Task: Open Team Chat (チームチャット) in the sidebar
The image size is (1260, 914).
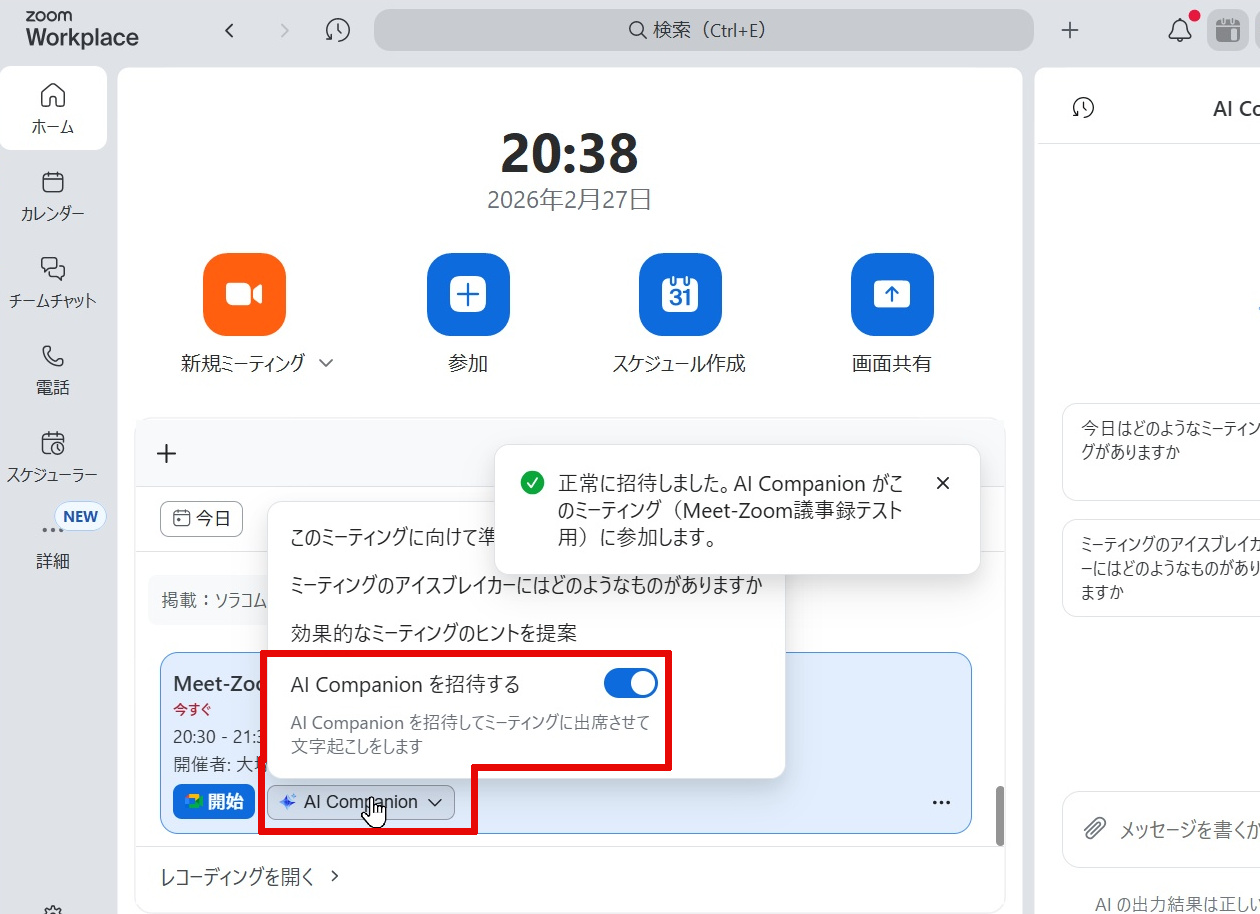Action: click(53, 283)
